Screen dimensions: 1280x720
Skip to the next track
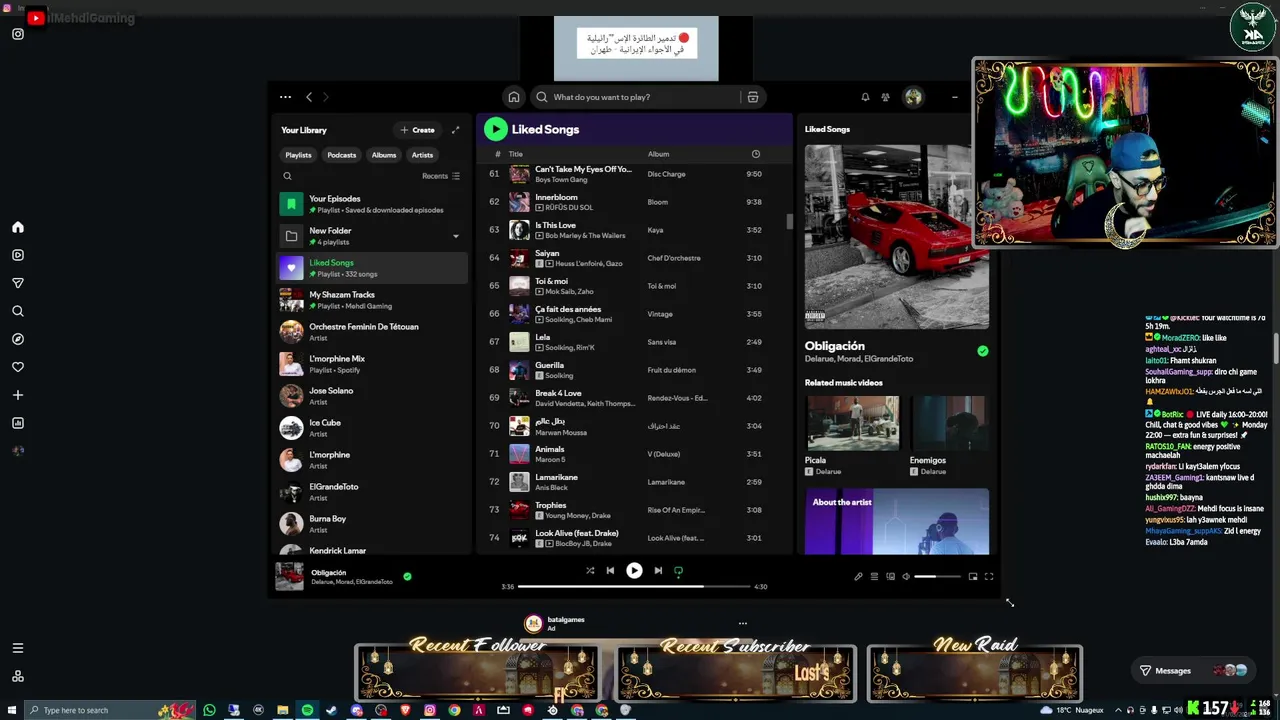point(658,570)
